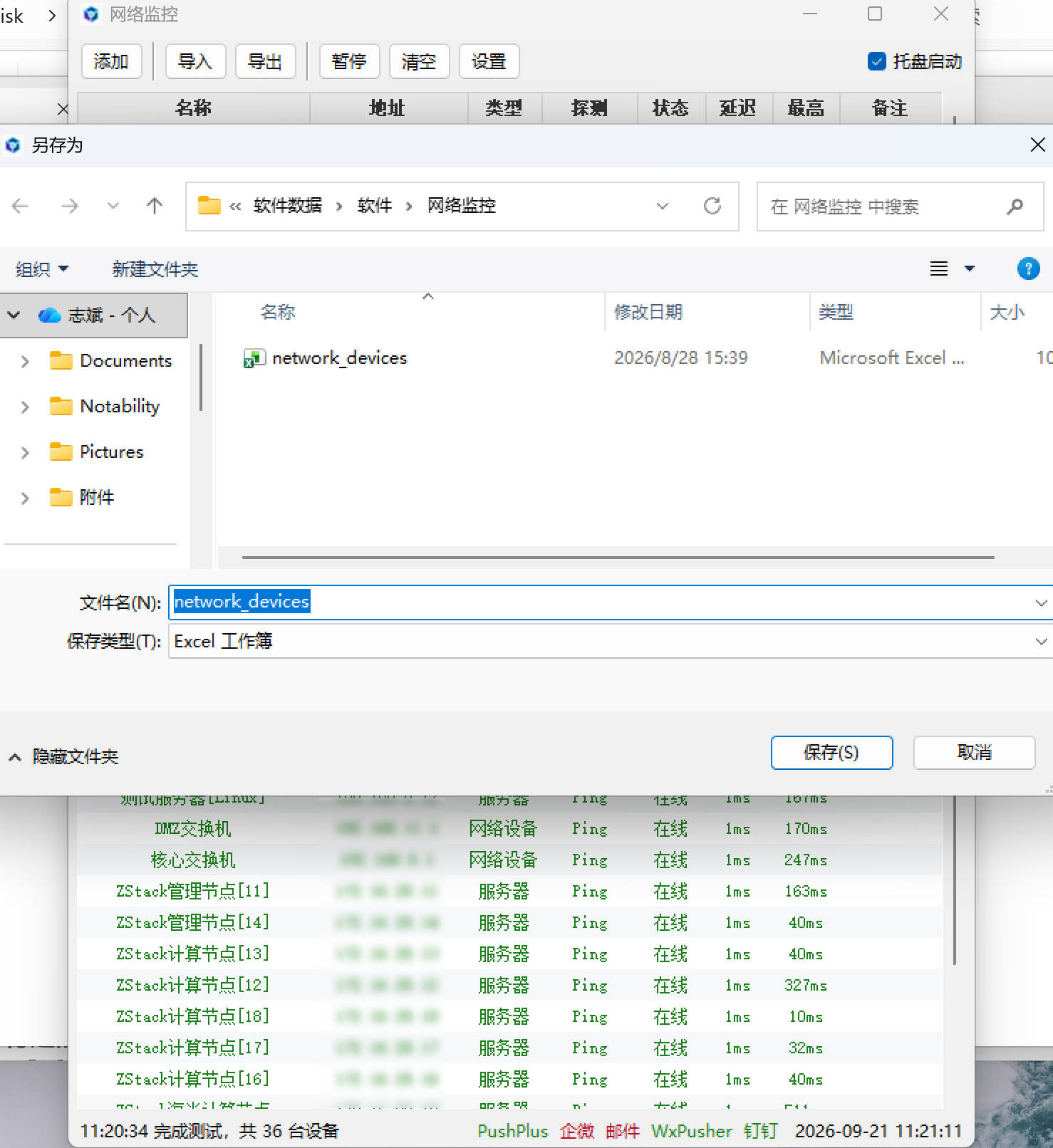Expand the Notability tree node

click(x=25, y=407)
